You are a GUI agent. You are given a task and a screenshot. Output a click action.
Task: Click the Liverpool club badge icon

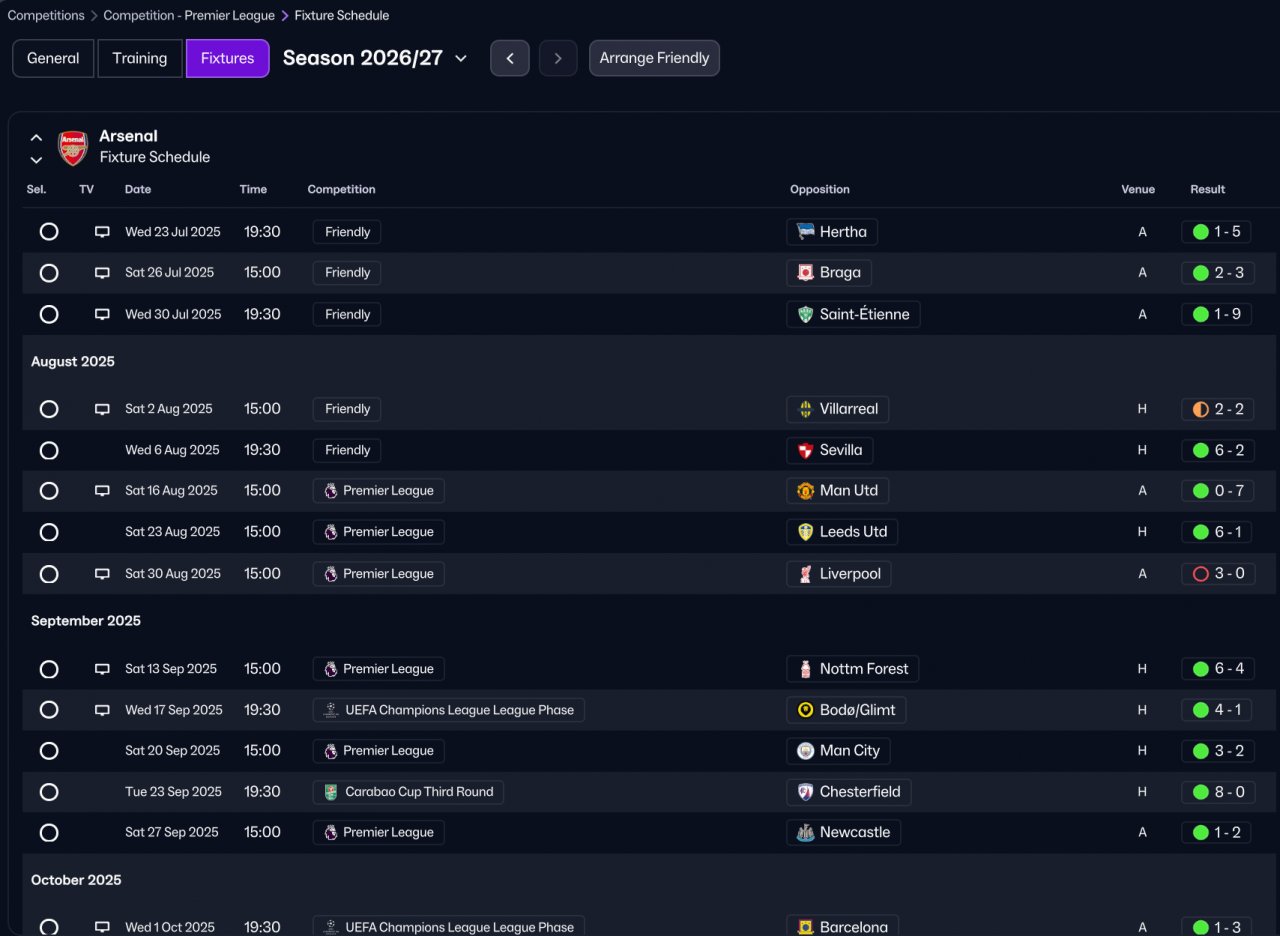point(805,574)
